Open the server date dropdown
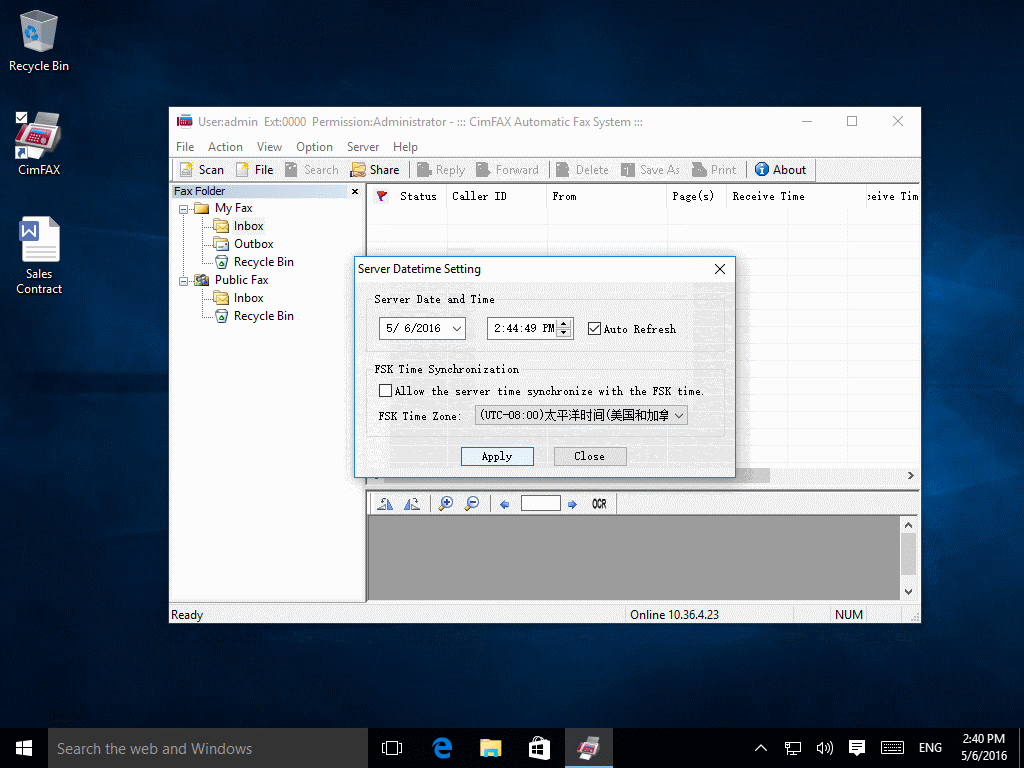Image resolution: width=1024 pixels, height=768 pixels. 456,328
